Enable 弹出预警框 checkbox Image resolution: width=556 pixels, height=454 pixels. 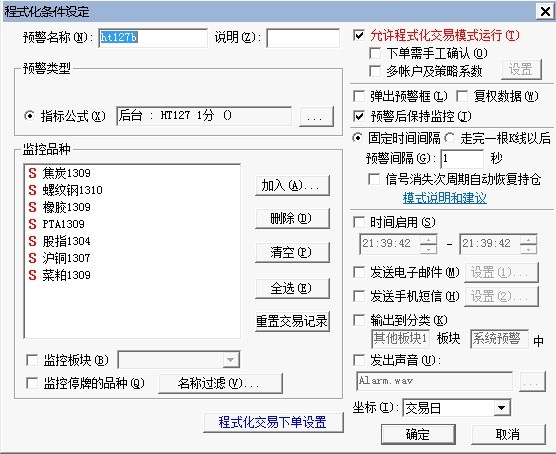(359, 96)
